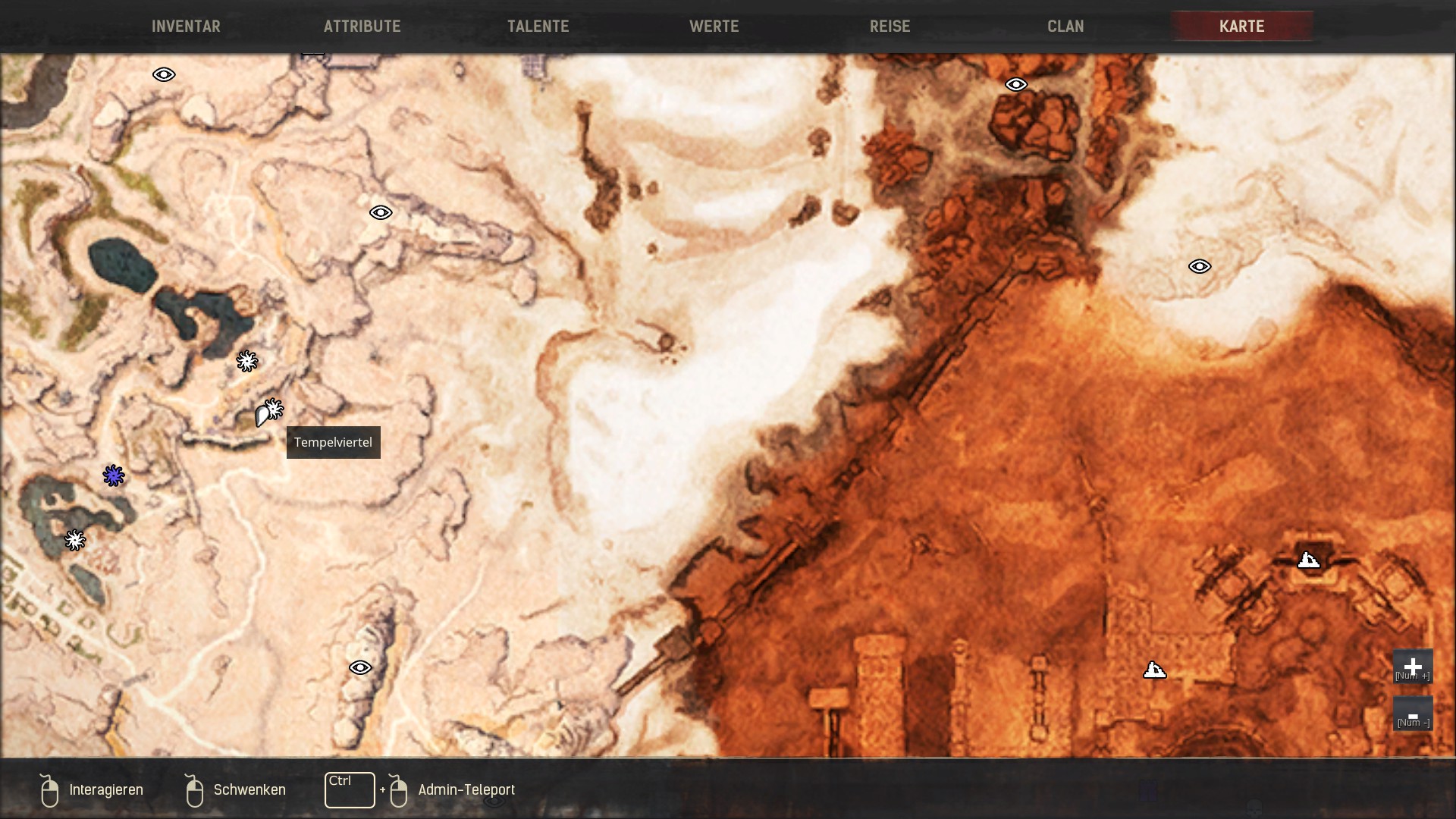Zoom in with the plus button
1456x819 pixels.
click(x=1412, y=666)
